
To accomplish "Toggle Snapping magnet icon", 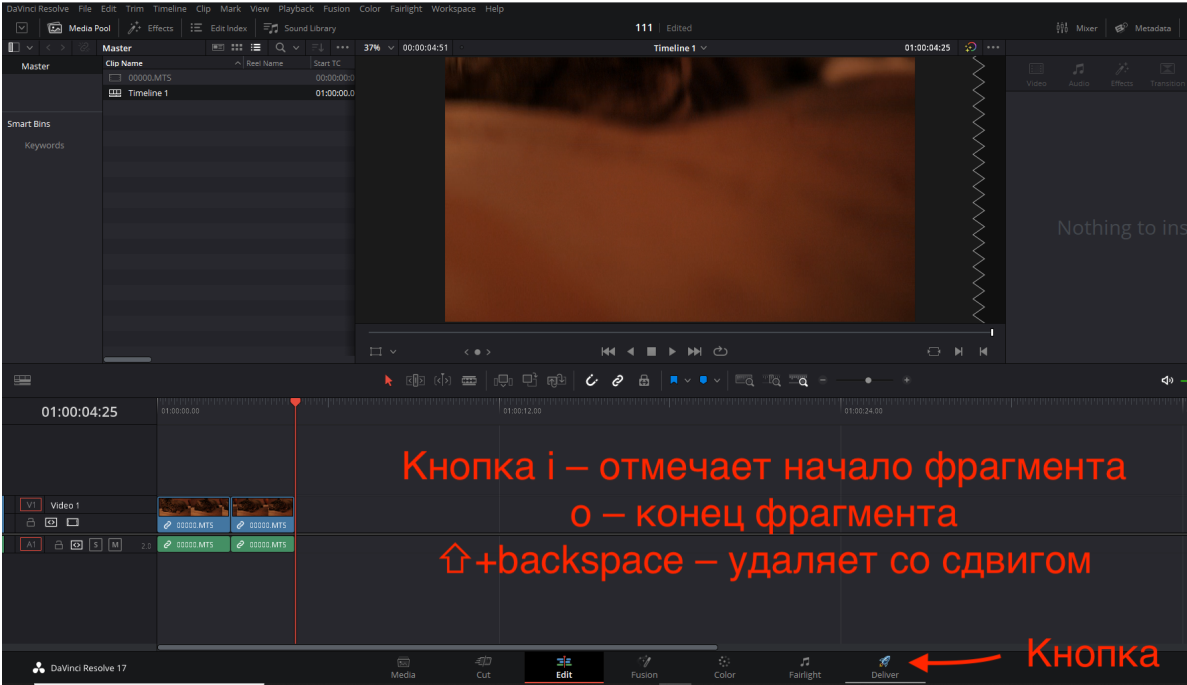I will point(591,381).
